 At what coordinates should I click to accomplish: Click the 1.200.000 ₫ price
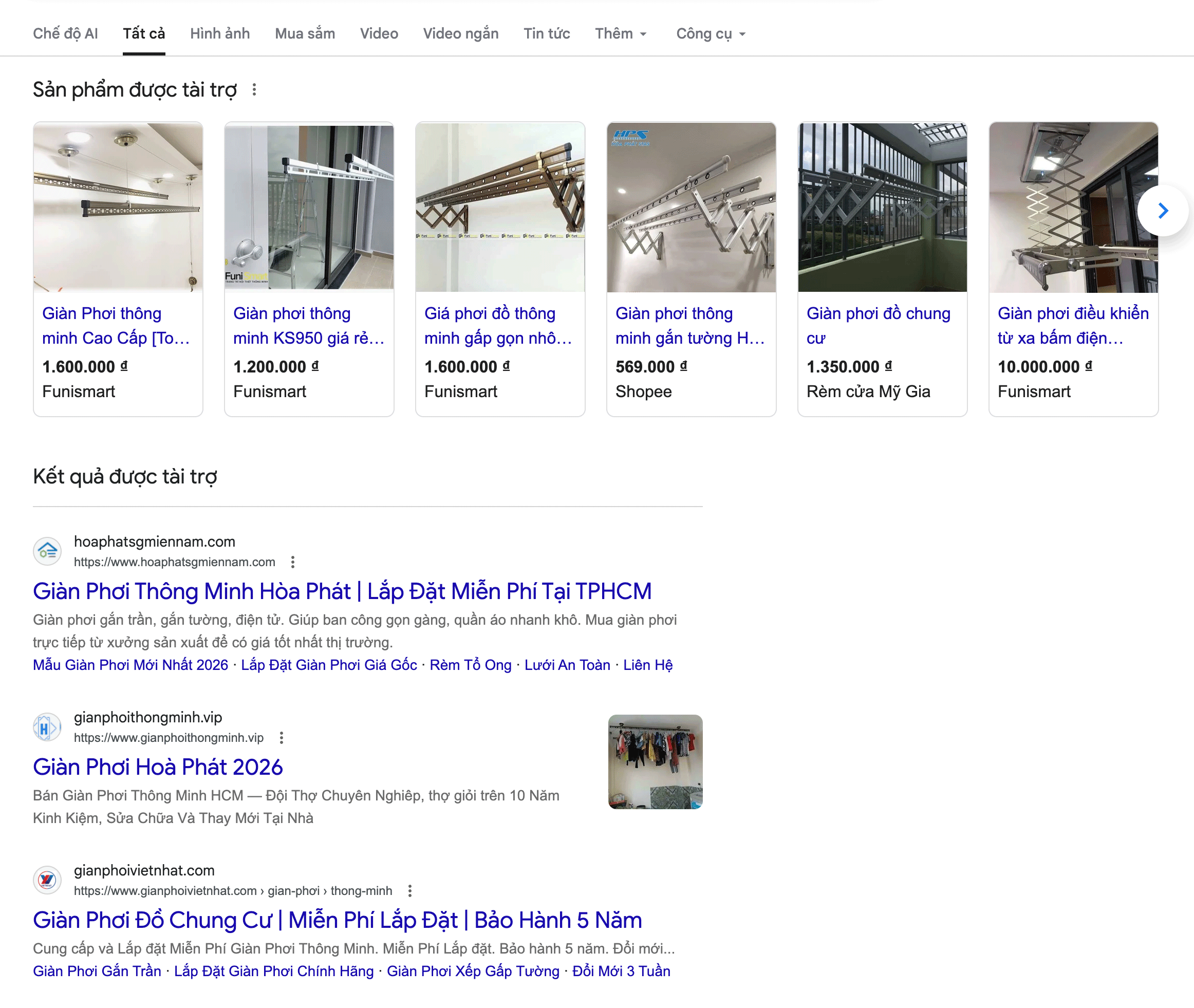[x=276, y=367]
